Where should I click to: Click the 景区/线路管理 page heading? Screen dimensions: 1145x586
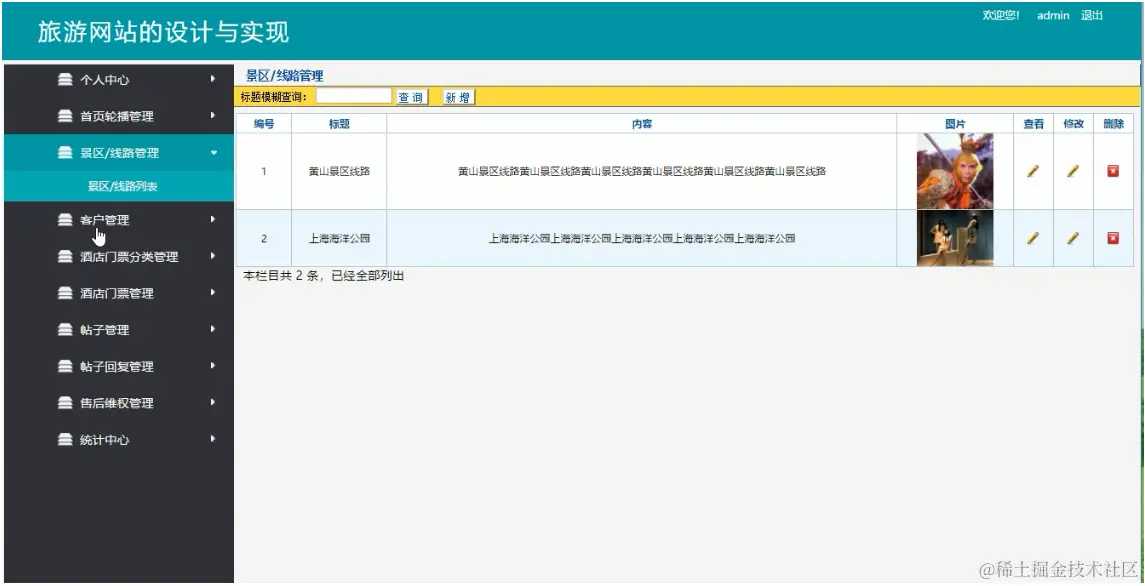pos(284,75)
